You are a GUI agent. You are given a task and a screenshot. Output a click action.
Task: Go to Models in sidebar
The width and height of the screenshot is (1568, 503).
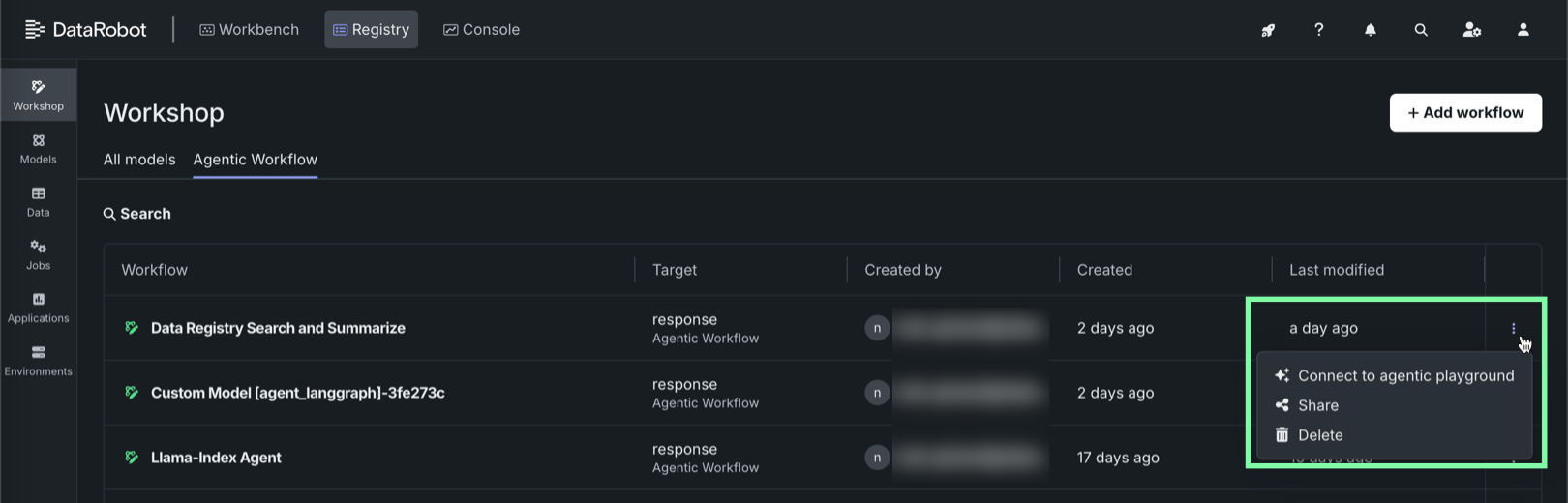tap(38, 148)
